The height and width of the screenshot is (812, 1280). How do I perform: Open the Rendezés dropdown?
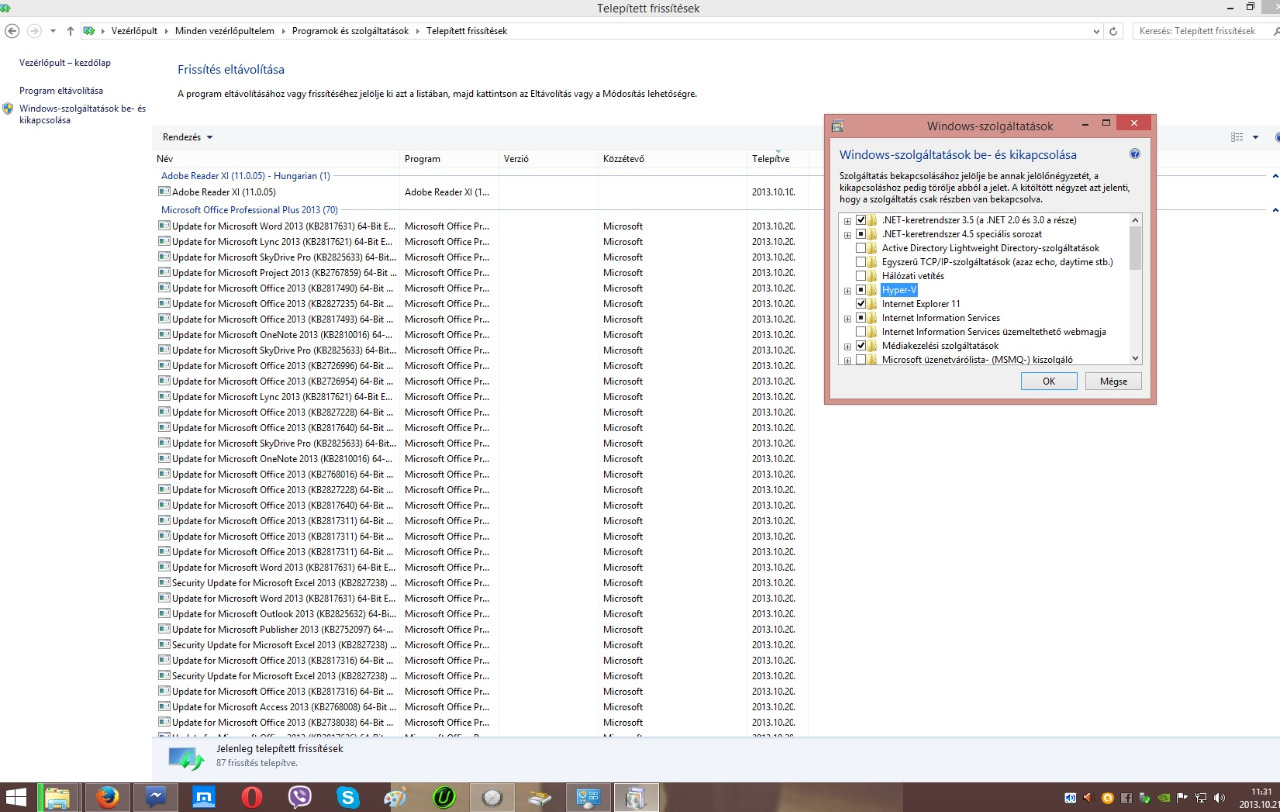click(188, 137)
